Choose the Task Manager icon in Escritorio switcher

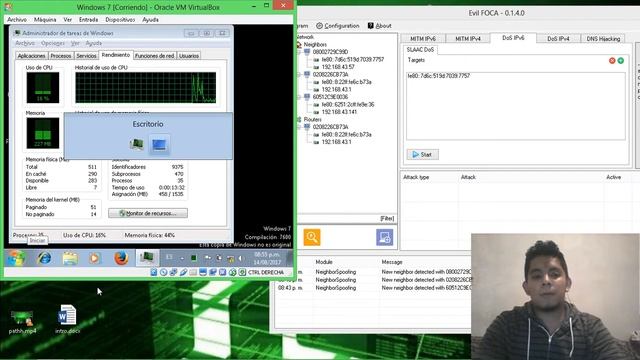[137, 144]
